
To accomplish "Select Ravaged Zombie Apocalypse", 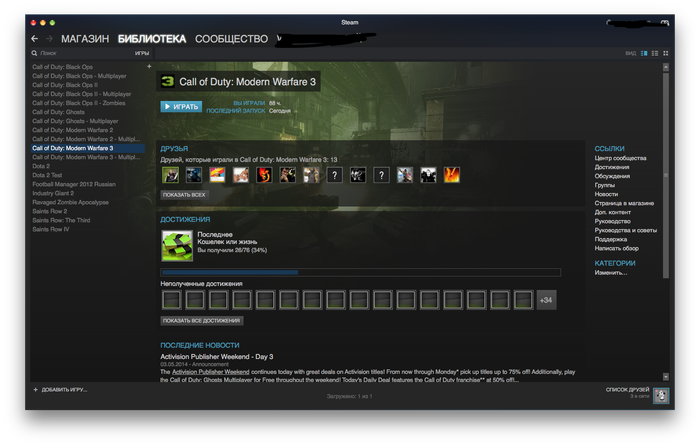I will [x=70, y=202].
